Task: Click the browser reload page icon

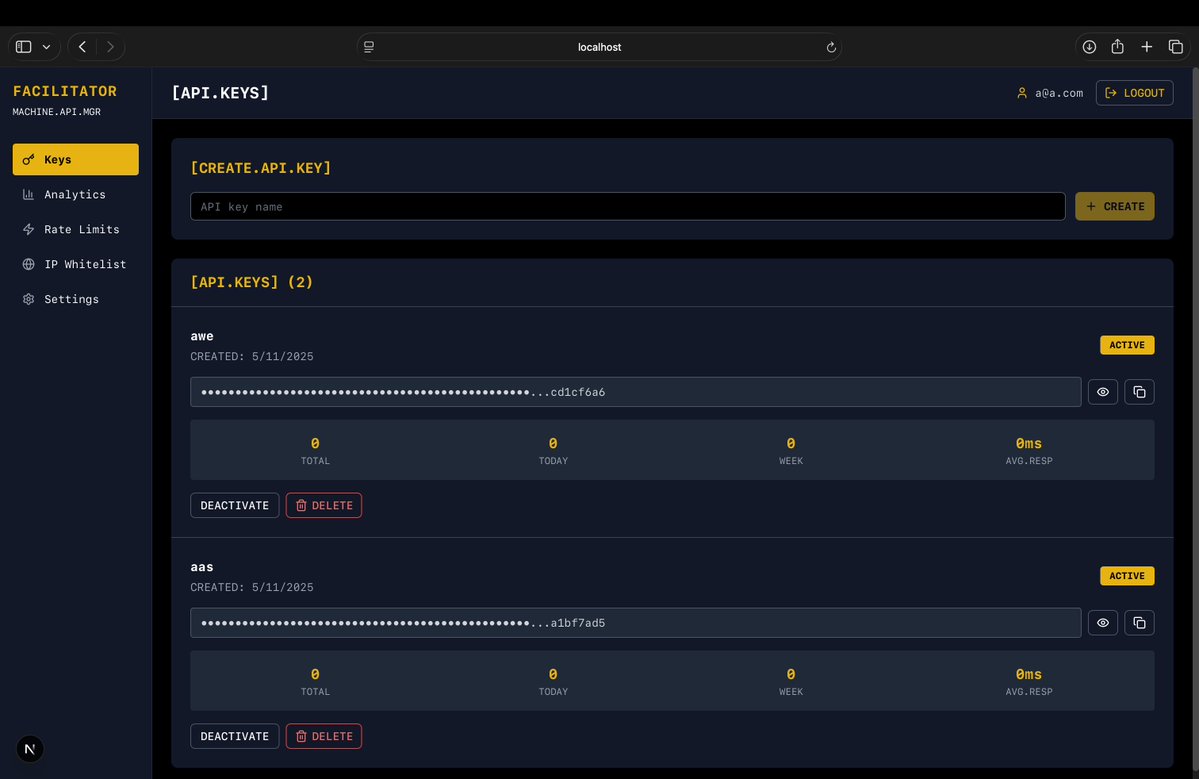Action: coord(831,47)
